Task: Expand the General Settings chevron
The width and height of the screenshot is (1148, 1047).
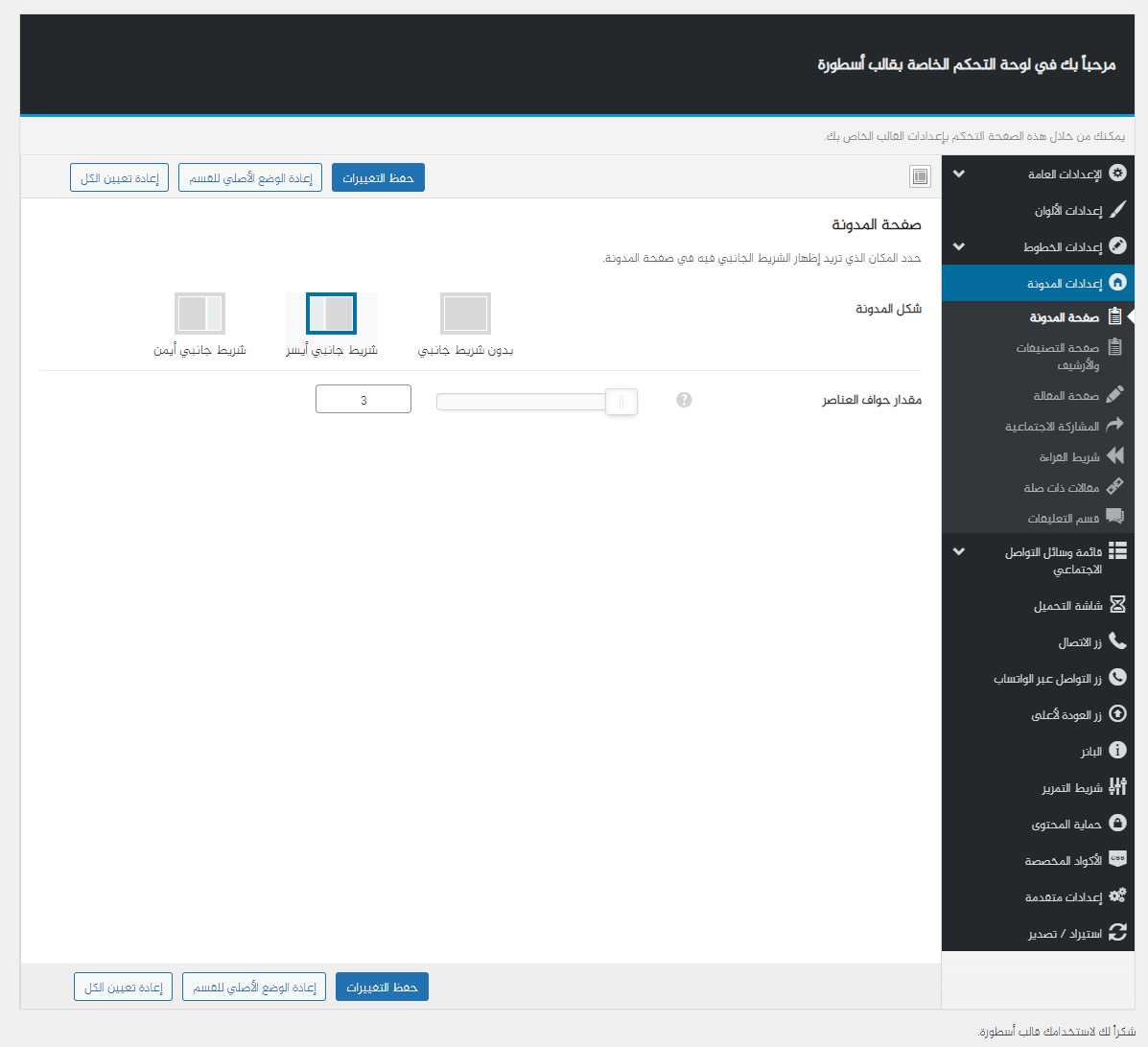Action: (959, 174)
